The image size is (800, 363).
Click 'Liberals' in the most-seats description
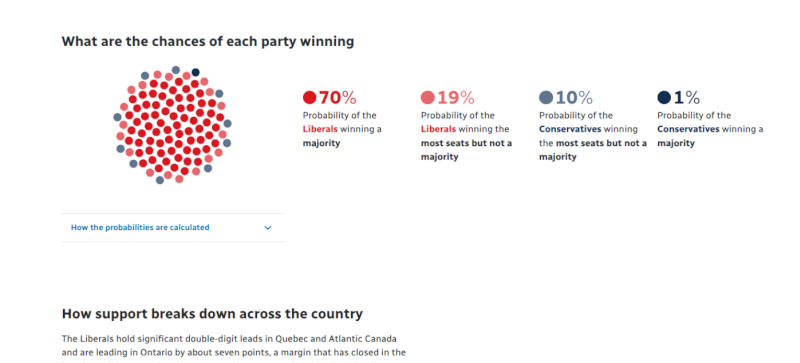tap(438, 129)
